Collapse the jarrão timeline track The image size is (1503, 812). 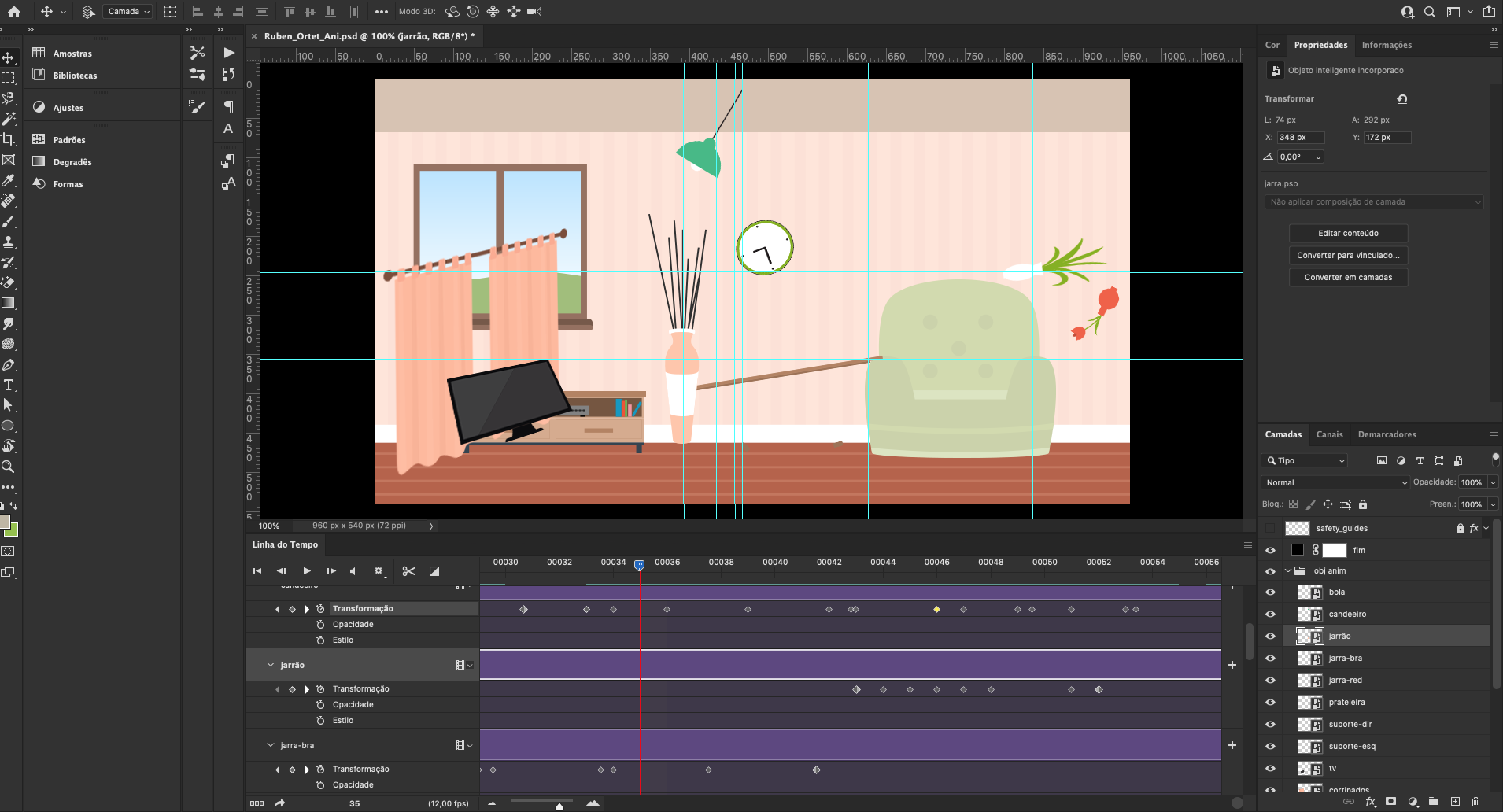point(271,665)
